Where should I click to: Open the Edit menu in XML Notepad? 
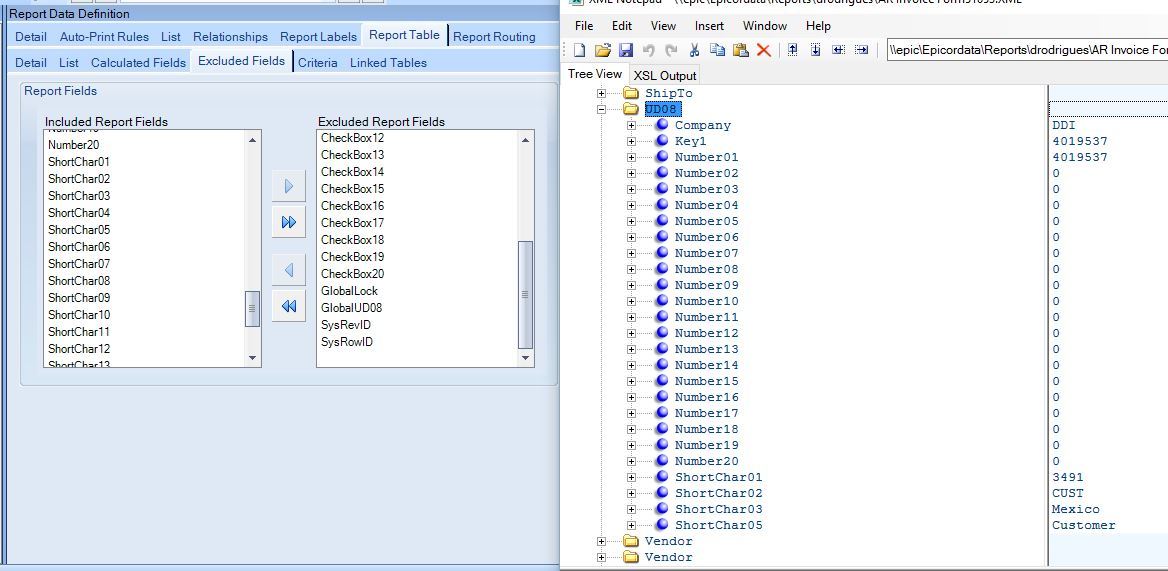pos(622,25)
